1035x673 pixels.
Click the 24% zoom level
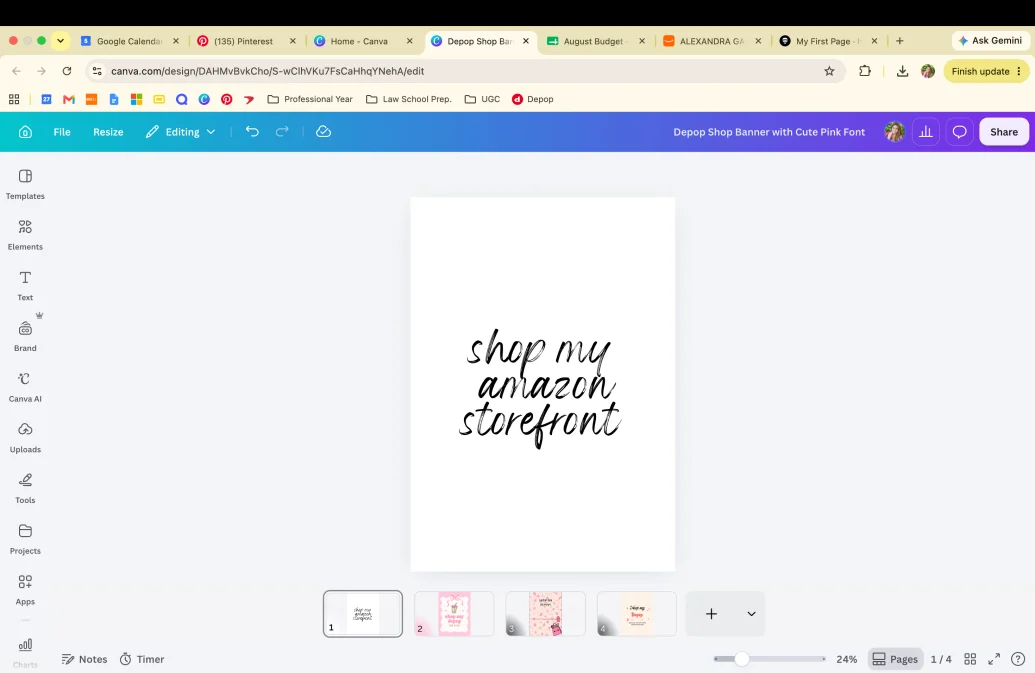(847, 659)
